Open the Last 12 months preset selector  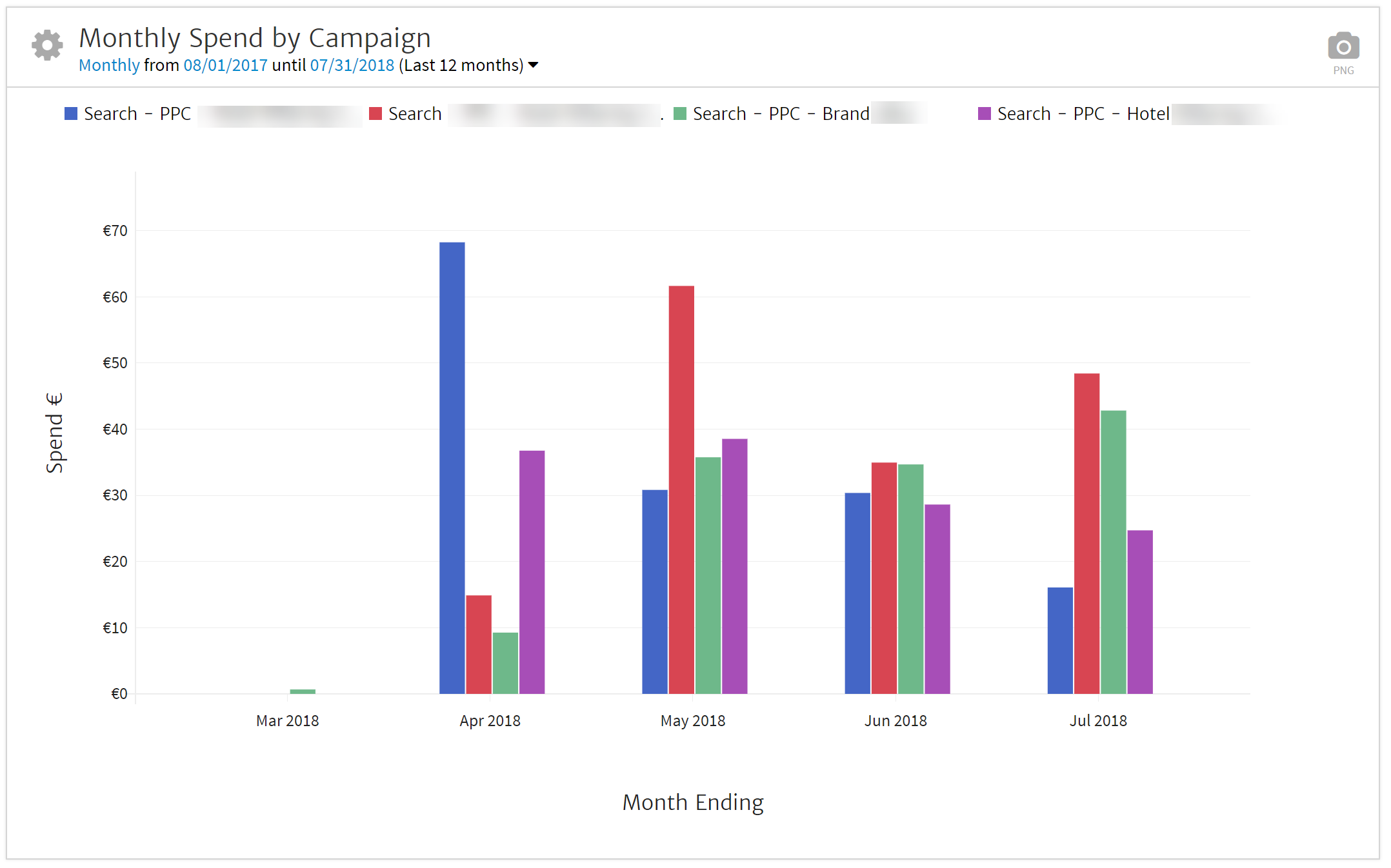tap(461, 66)
